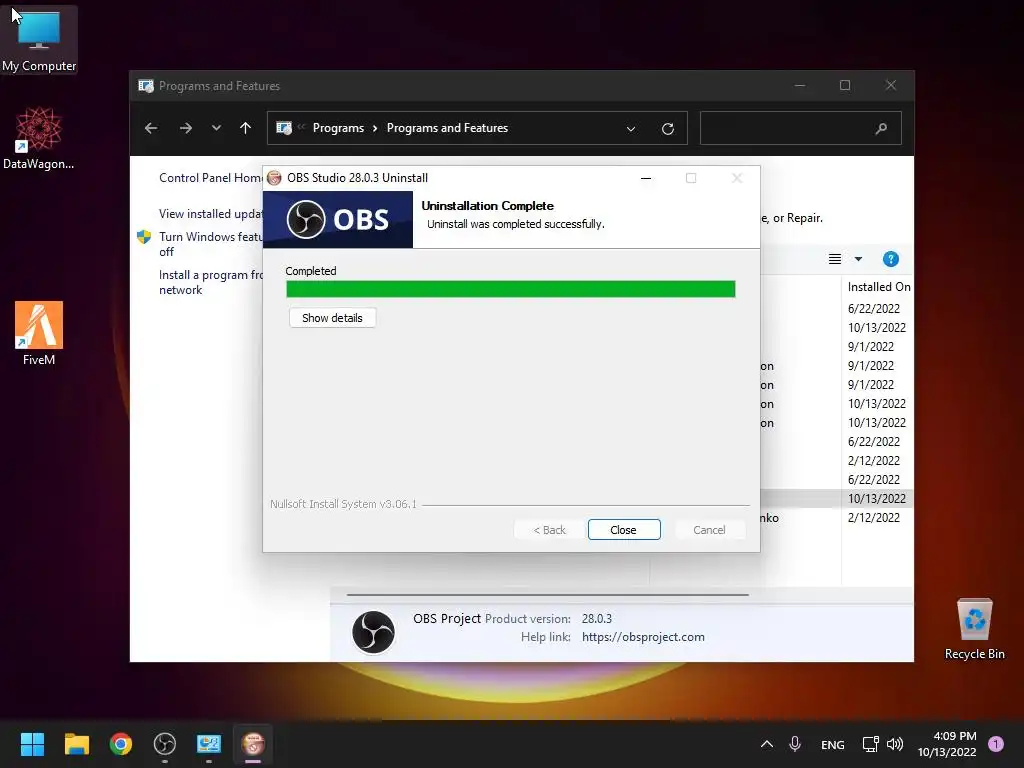Click the search magnifier icon

(881, 128)
